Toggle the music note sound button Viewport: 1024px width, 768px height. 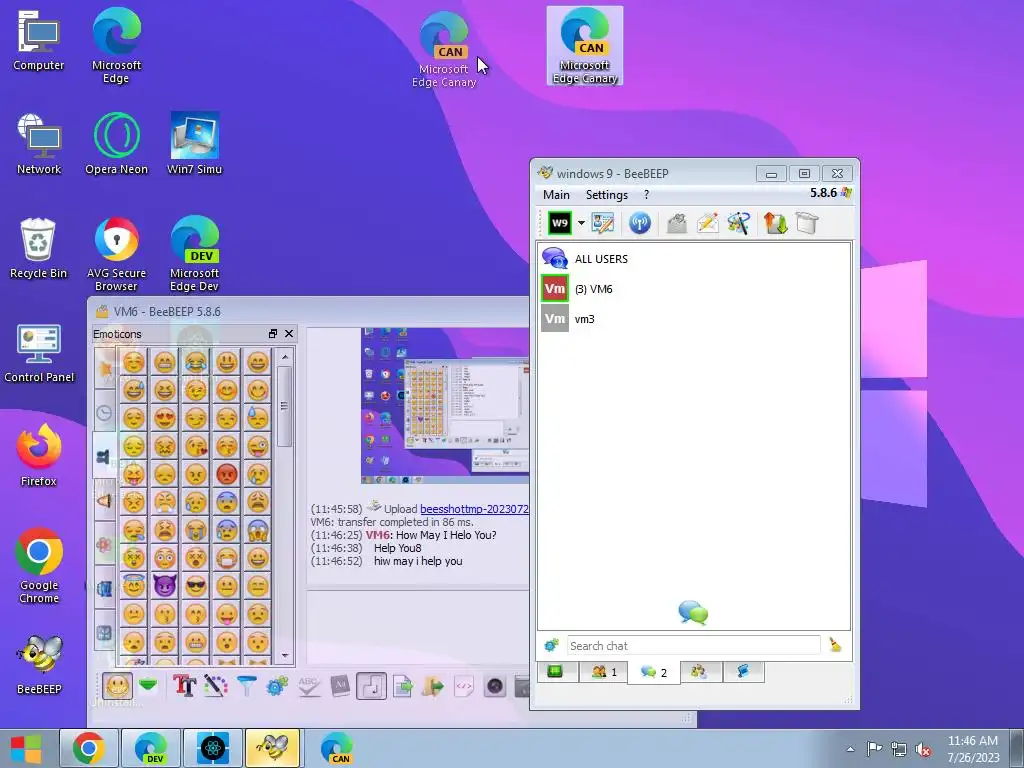click(x=371, y=686)
